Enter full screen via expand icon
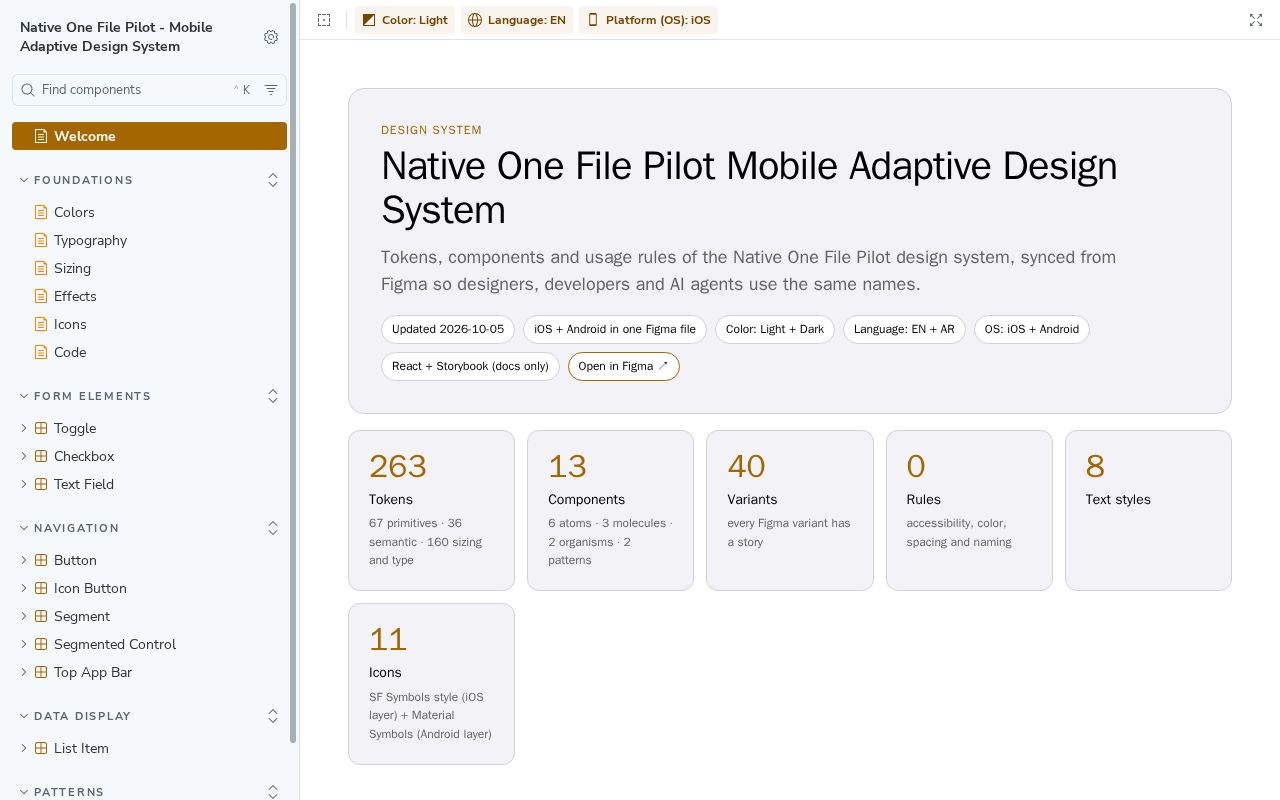 pos(1256,20)
